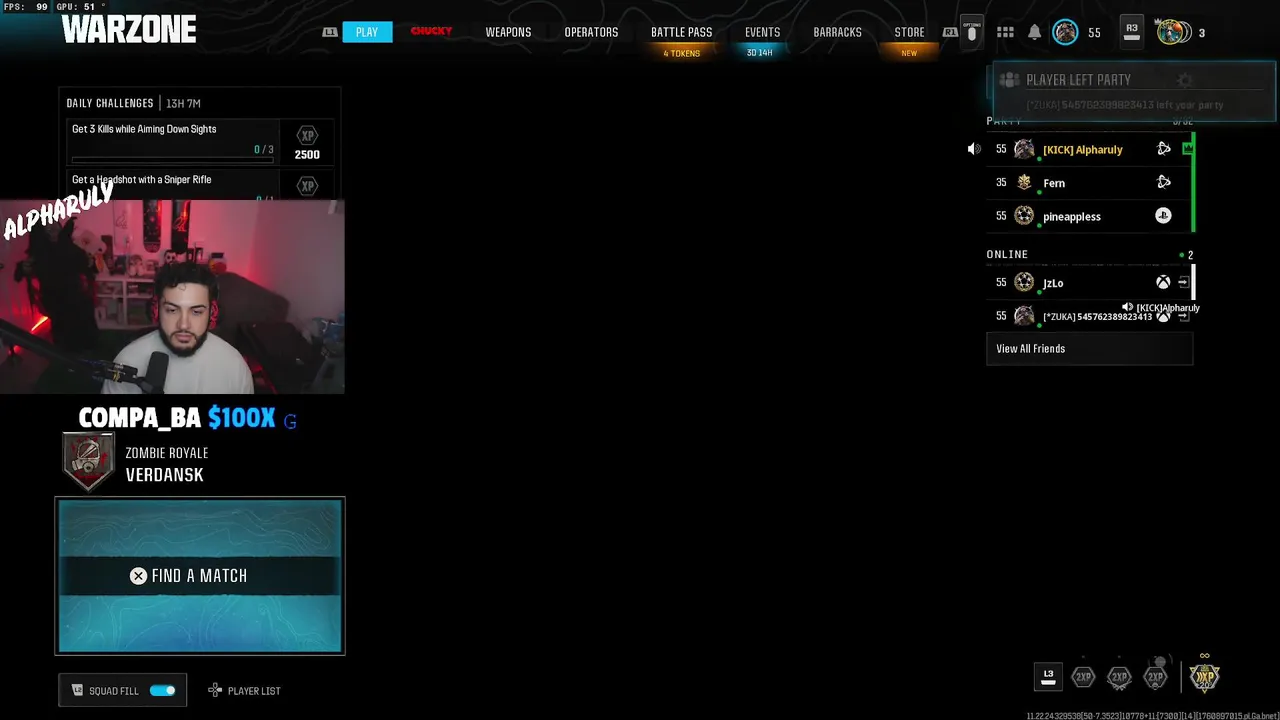This screenshot has height=720, width=1280.
Task: Activate the battle pass 2XP token
Action: pyautogui.click(x=1156, y=676)
